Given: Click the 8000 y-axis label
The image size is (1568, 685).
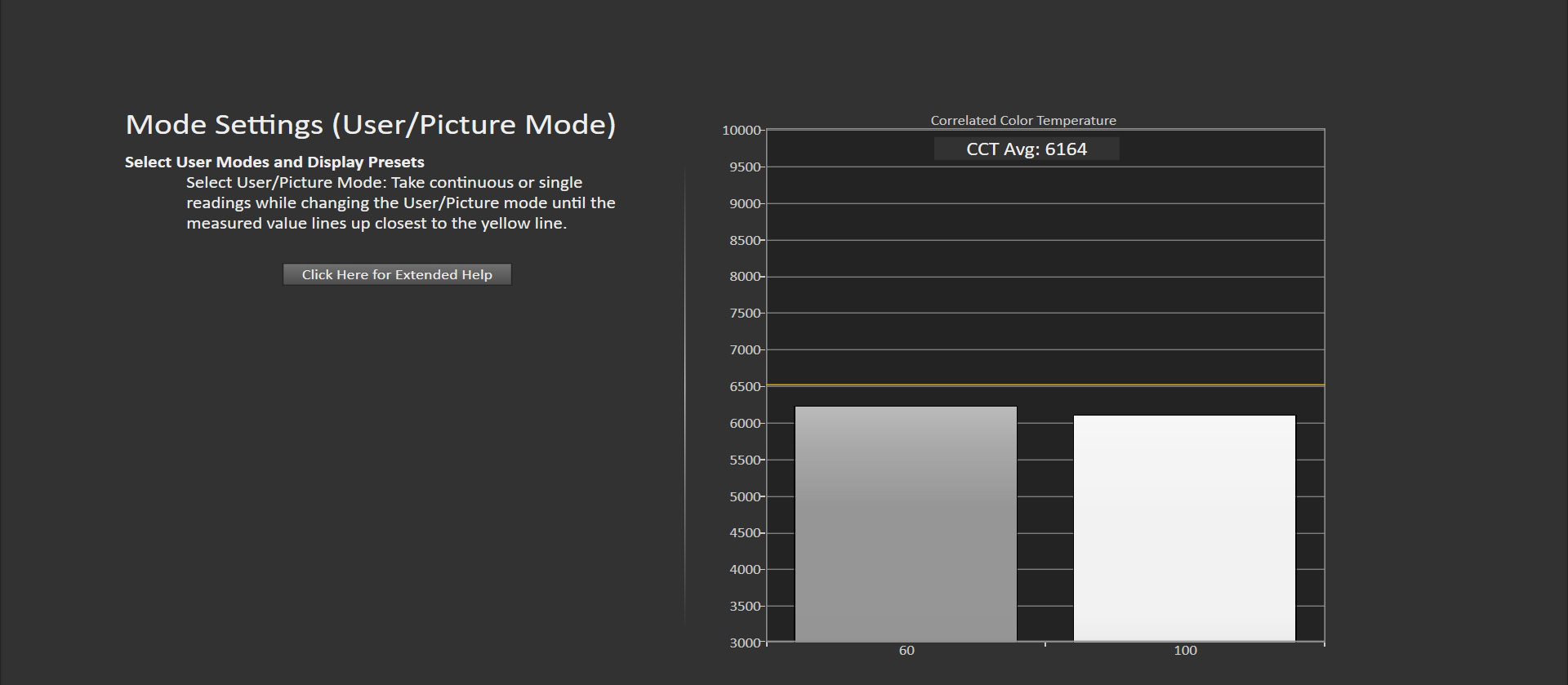Looking at the screenshot, I should click(745, 277).
